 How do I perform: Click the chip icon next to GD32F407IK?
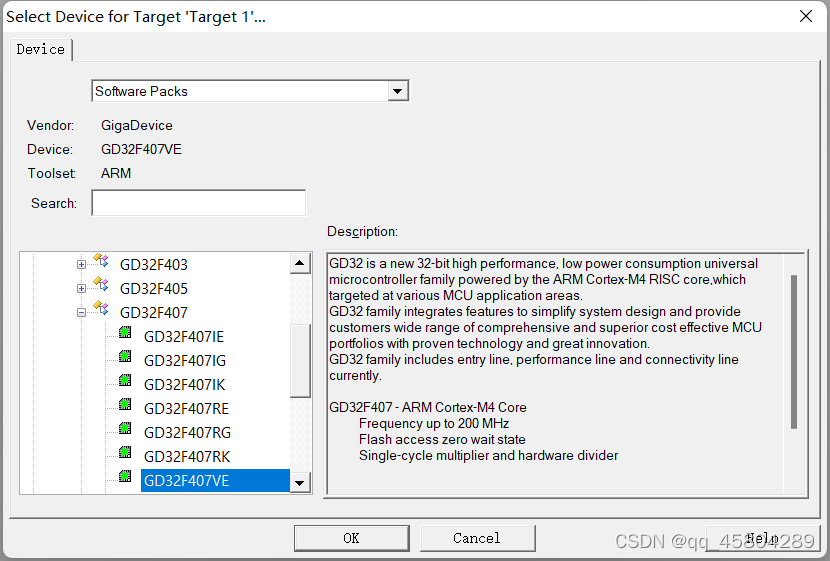125,380
